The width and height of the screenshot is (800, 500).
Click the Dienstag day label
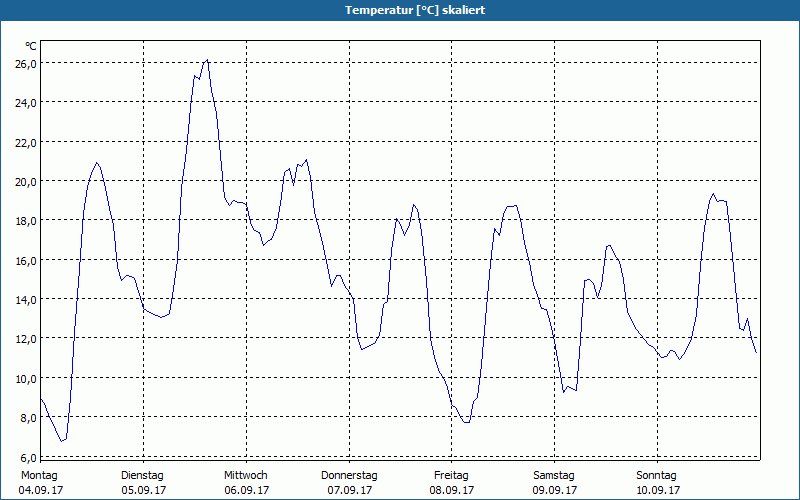pos(142,476)
